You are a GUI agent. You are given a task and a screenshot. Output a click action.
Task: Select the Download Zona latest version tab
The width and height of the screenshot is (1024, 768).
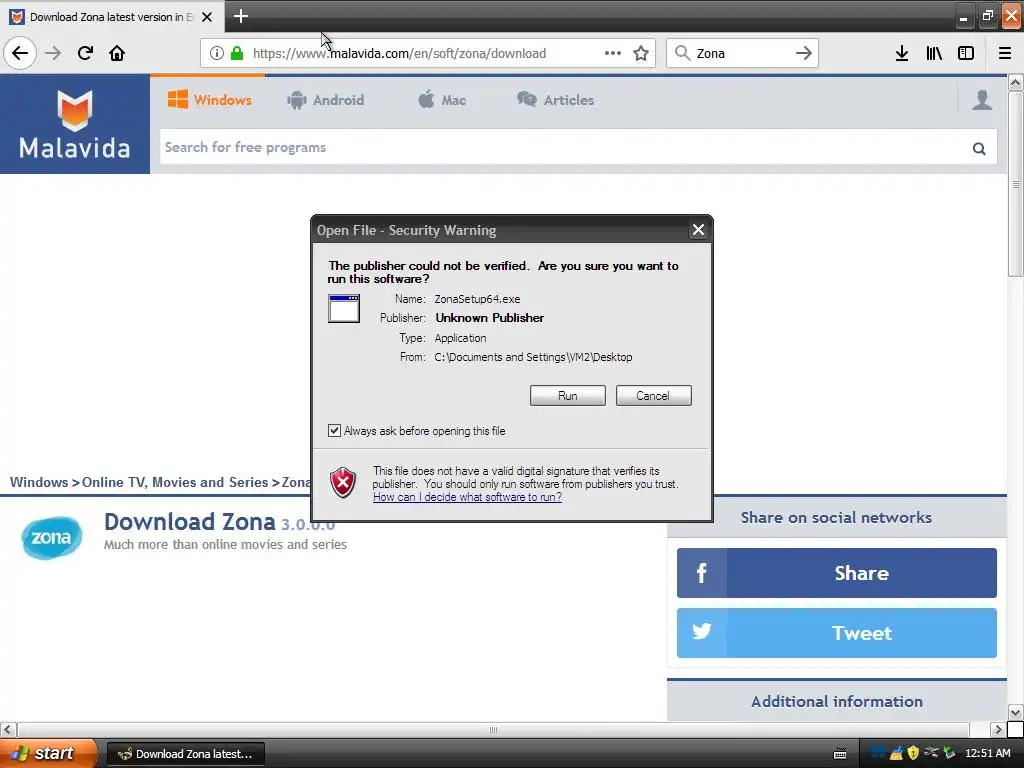[x=111, y=17]
